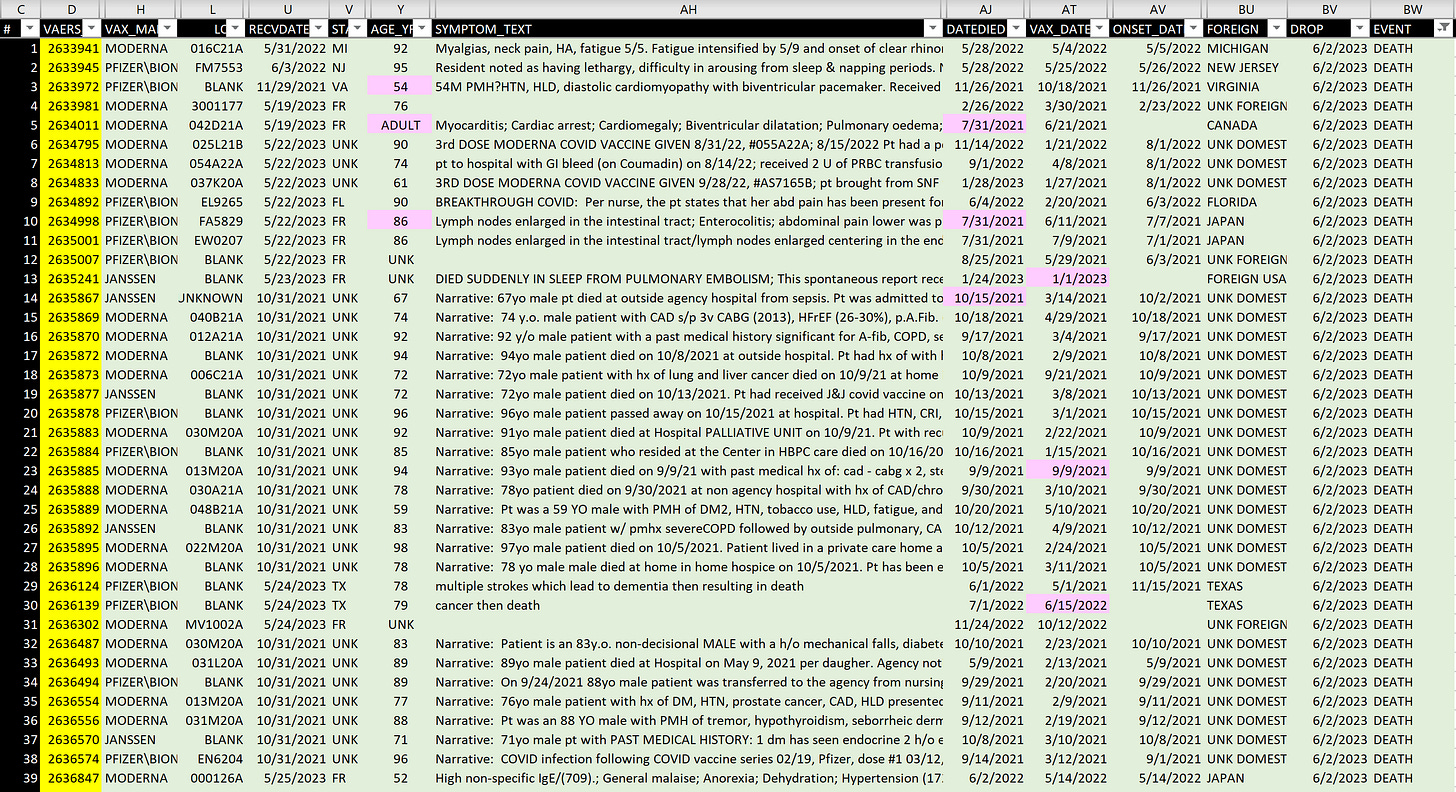Click the highlighted VAX_DATE cell 9/9/2021
The width and height of the screenshot is (1456, 792).
pos(1069,471)
